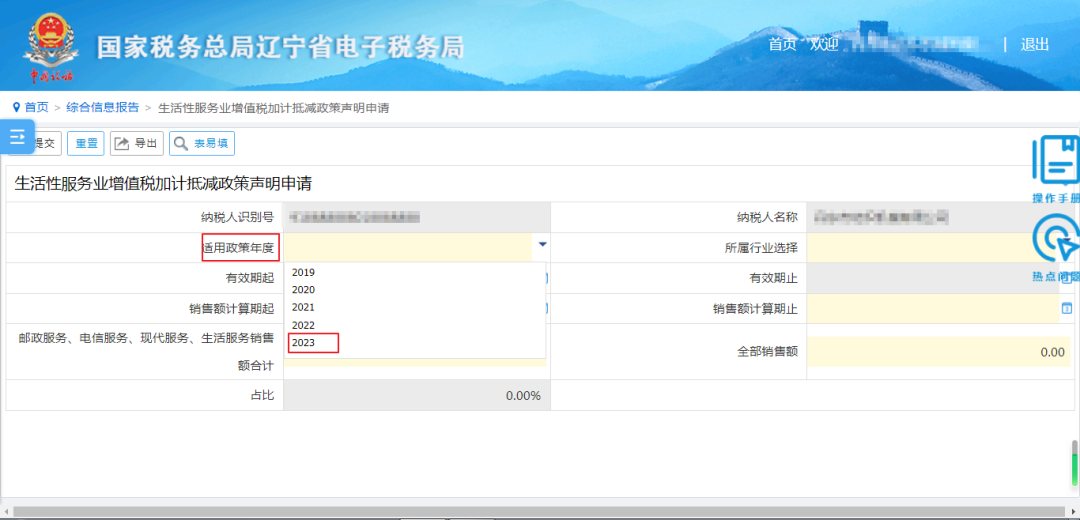
Task: Open the 操作手册 manual icon
Action: click(x=1056, y=165)
